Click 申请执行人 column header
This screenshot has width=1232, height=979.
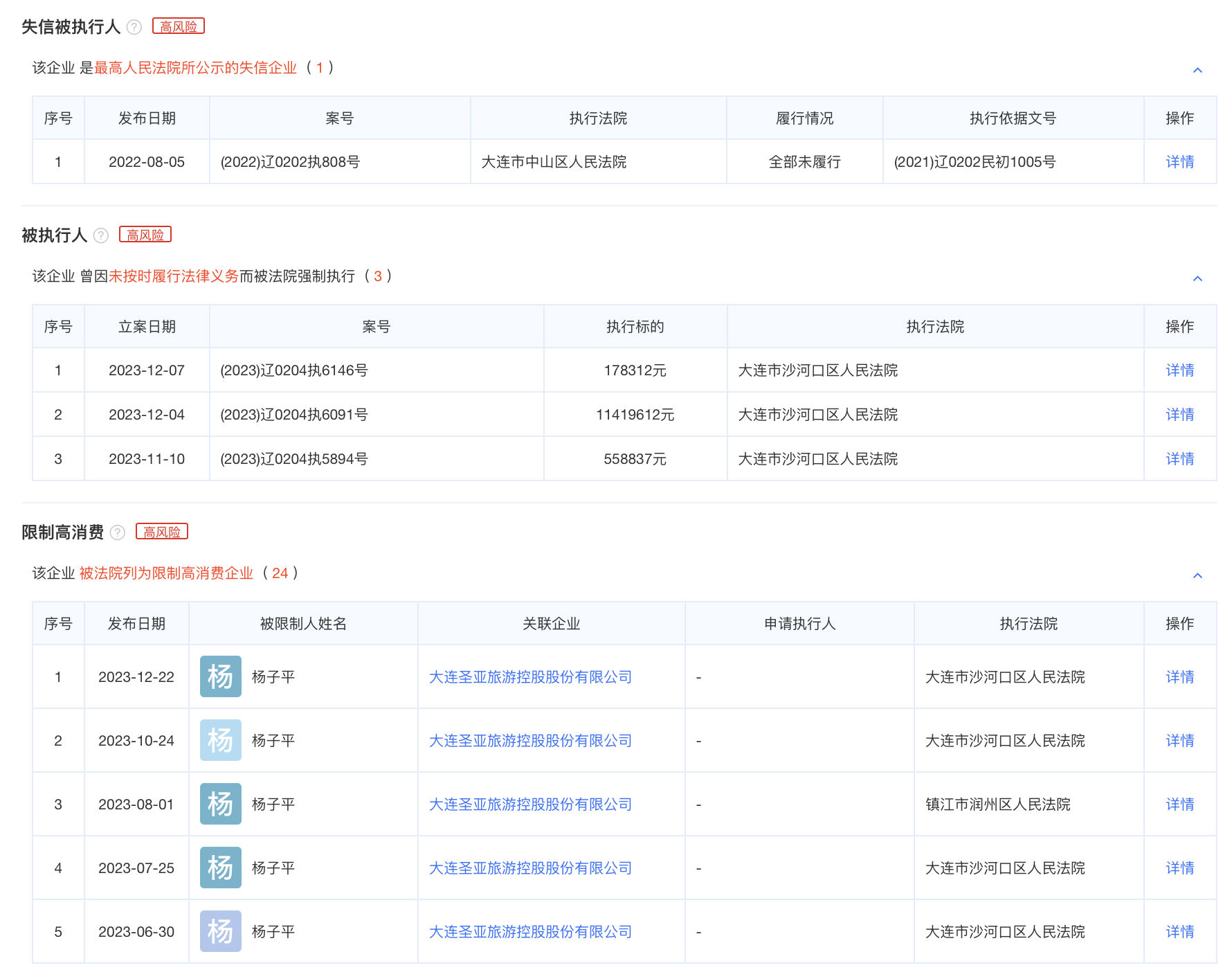coord(800,624)
